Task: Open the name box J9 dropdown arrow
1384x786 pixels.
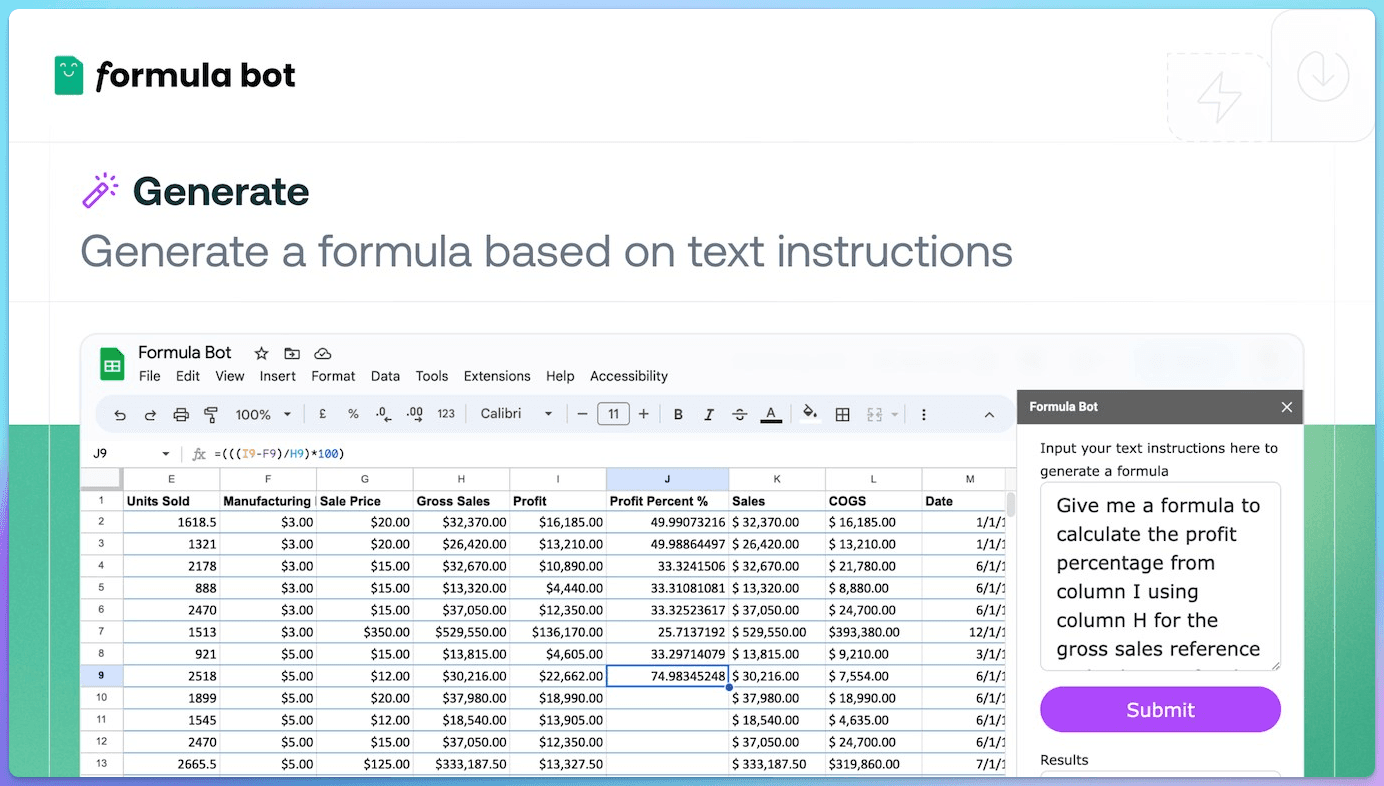Action: click(x=166, y=454)
